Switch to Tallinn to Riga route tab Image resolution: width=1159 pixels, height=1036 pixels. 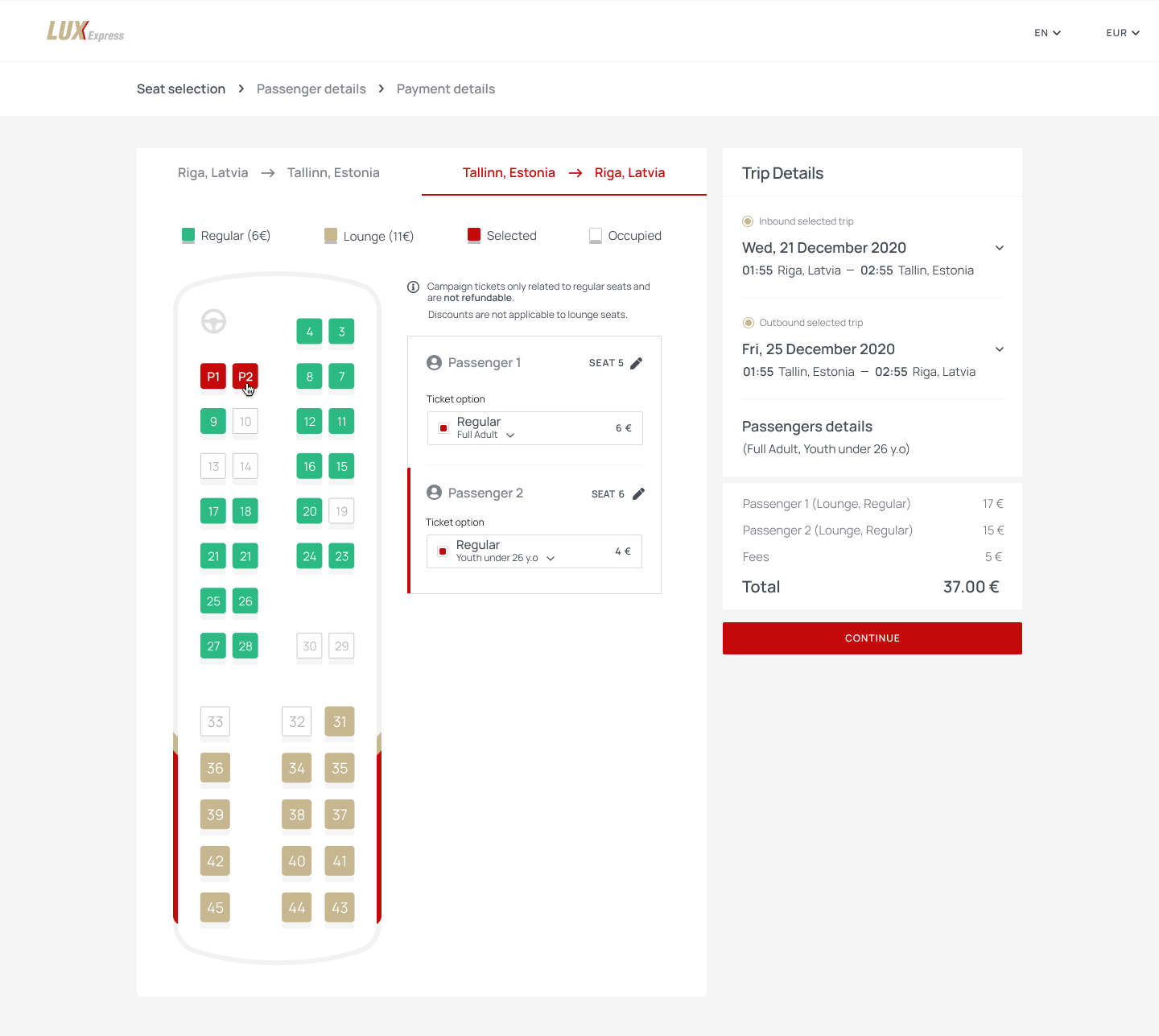564,173
